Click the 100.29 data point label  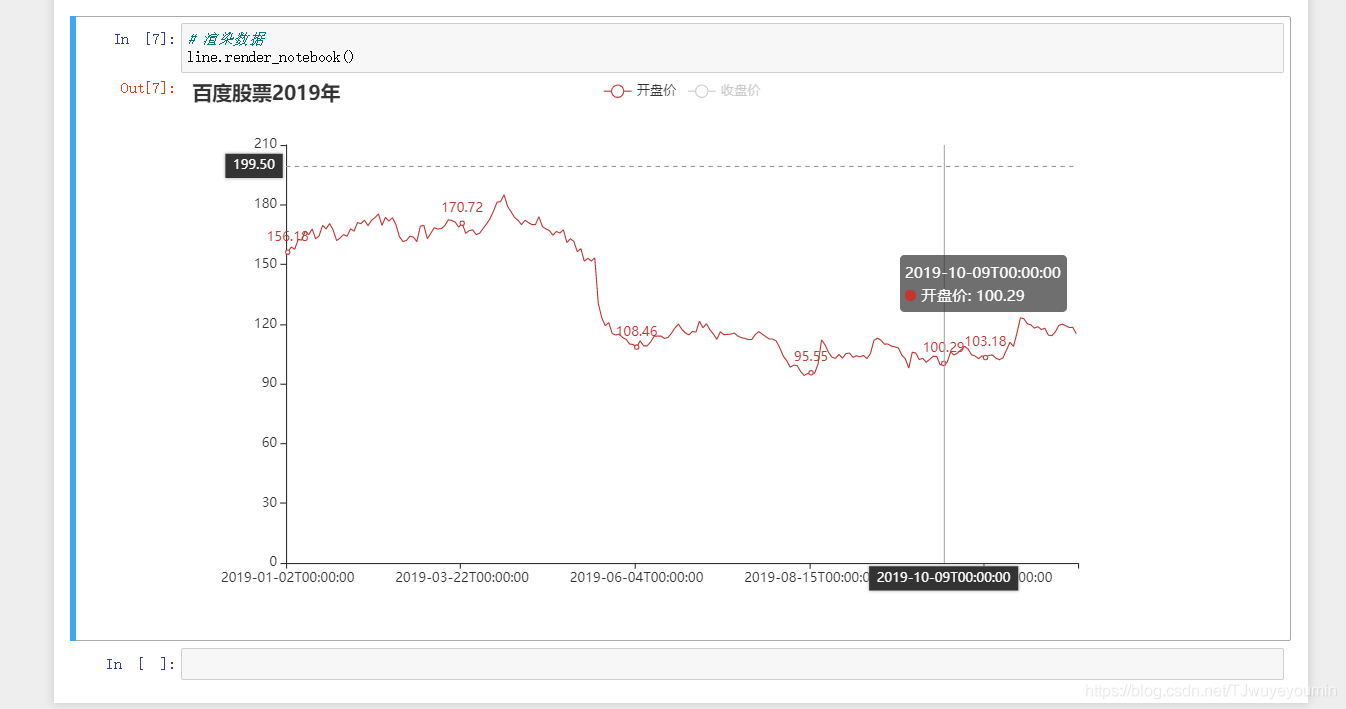pyautogui.click(x=944, y=347)
